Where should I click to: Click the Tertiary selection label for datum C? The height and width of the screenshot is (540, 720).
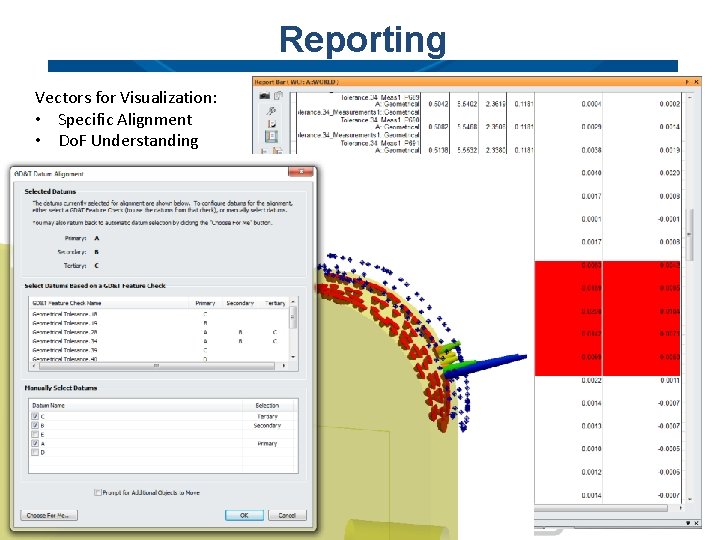coord(268,416)
